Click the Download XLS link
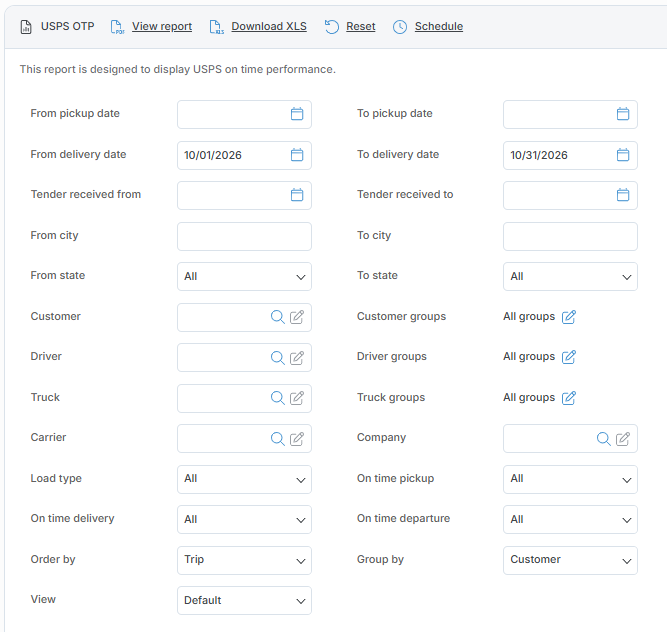 (x=269, y=26)
